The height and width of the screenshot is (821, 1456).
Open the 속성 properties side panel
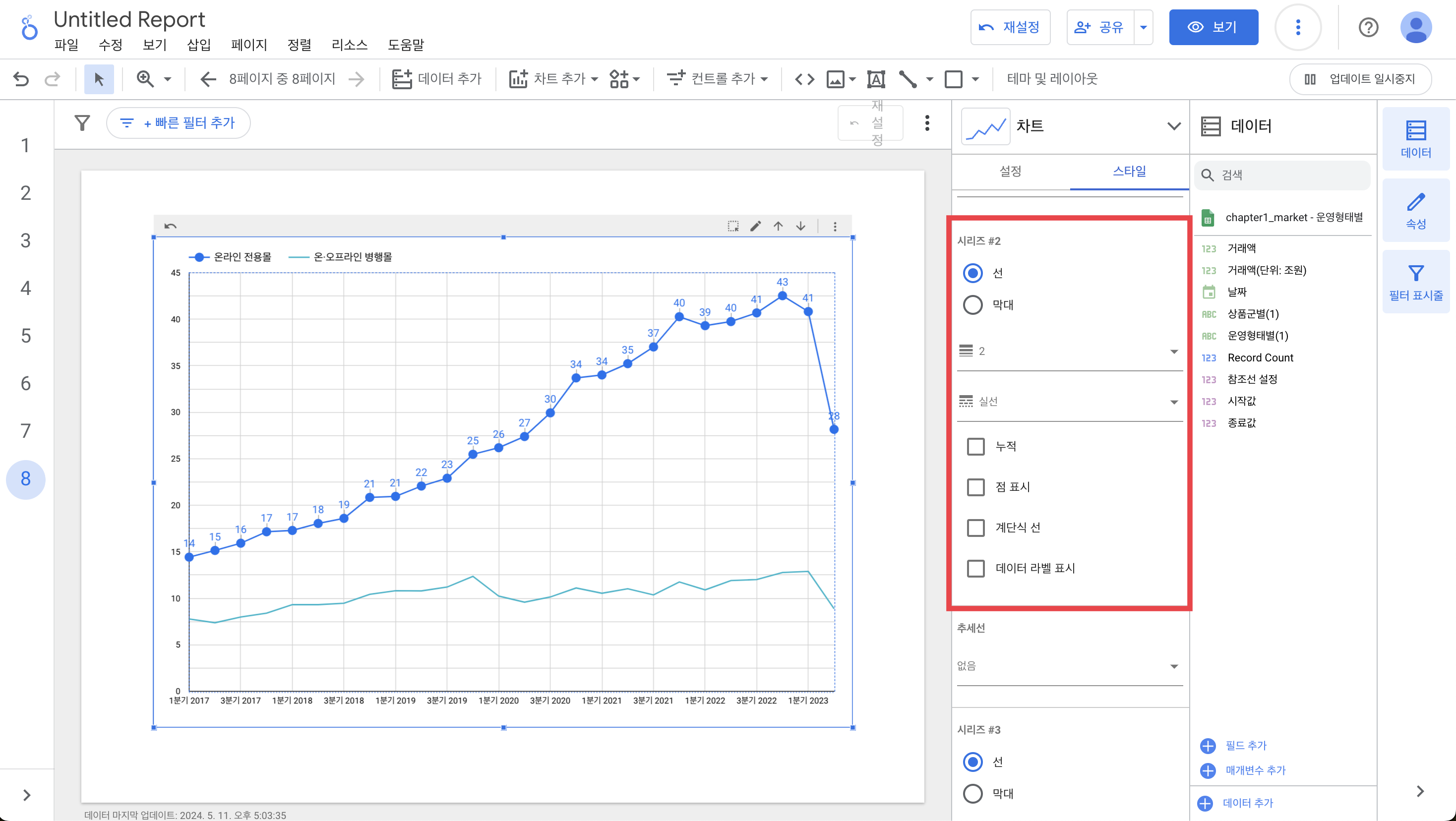(x=1415, y=211)
